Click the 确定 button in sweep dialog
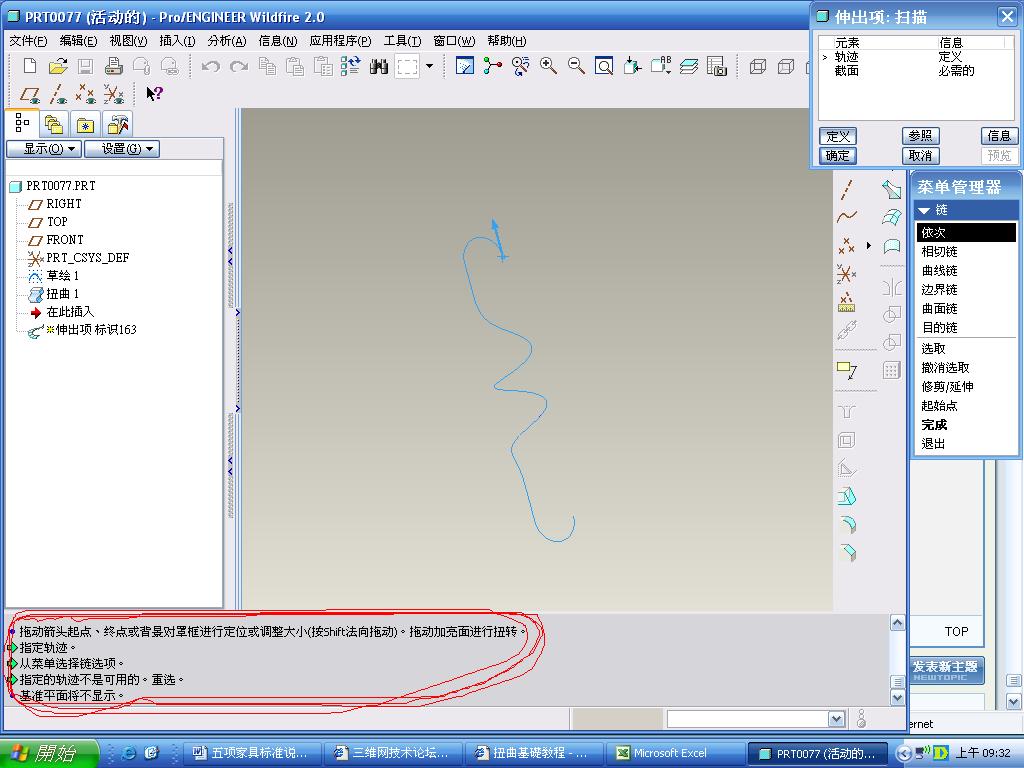The height and width of the screenshot is (768, 1024). [838, 155]
